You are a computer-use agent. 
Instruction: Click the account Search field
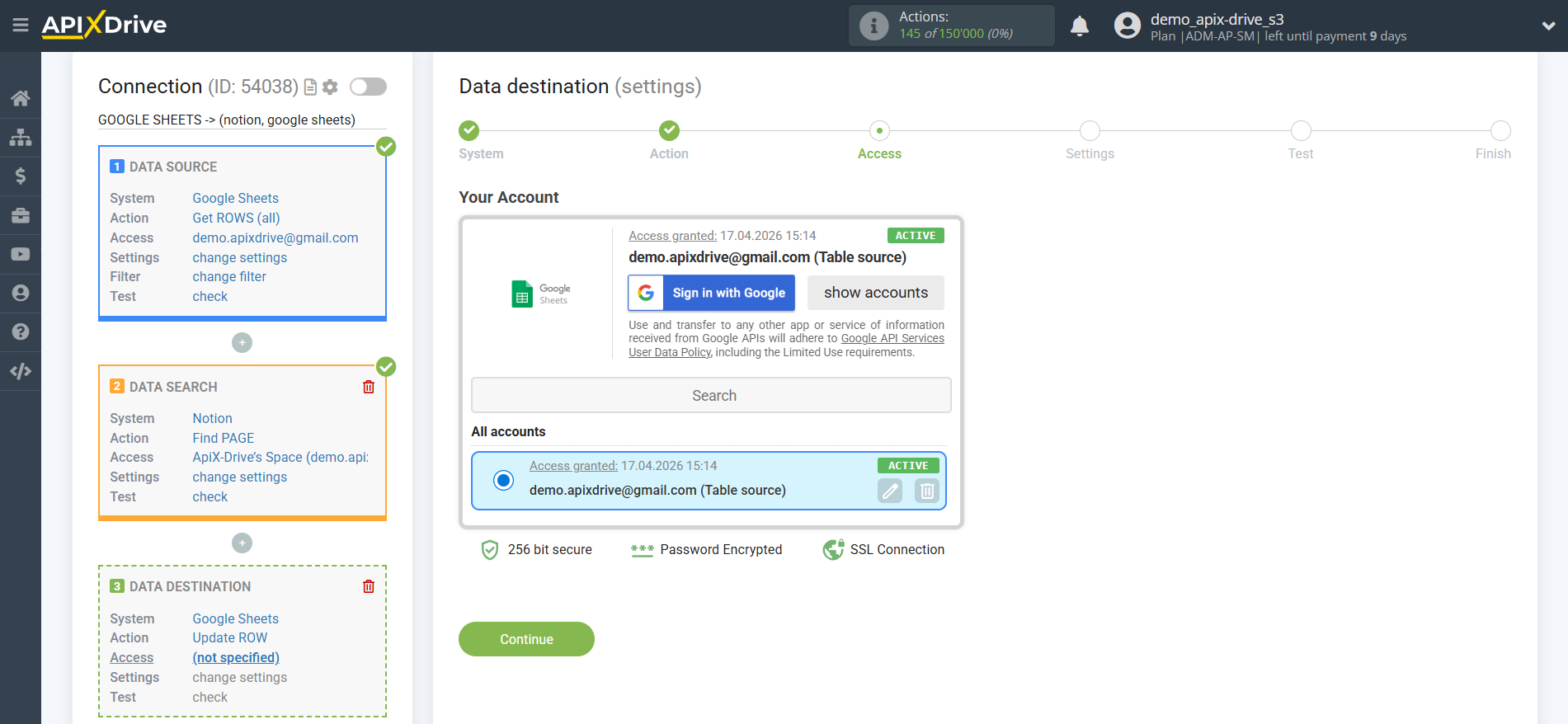click(x=711, y=396)
